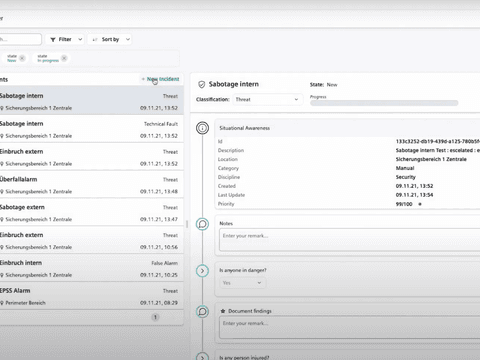Click the shield icon beside Sabotage intern title
The image size is (480, 360).
tap(201, 85)
